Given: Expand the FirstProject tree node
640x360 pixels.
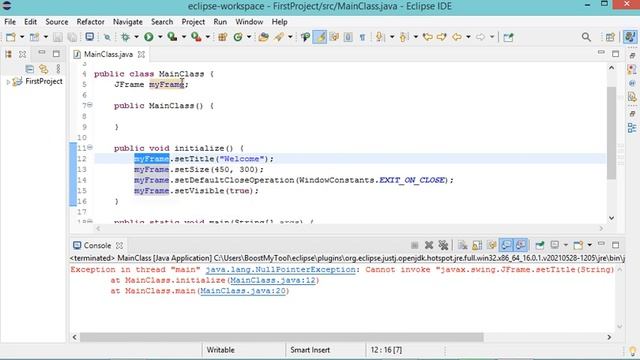Looking at the screenshot, I should click(x=8, y=82).
